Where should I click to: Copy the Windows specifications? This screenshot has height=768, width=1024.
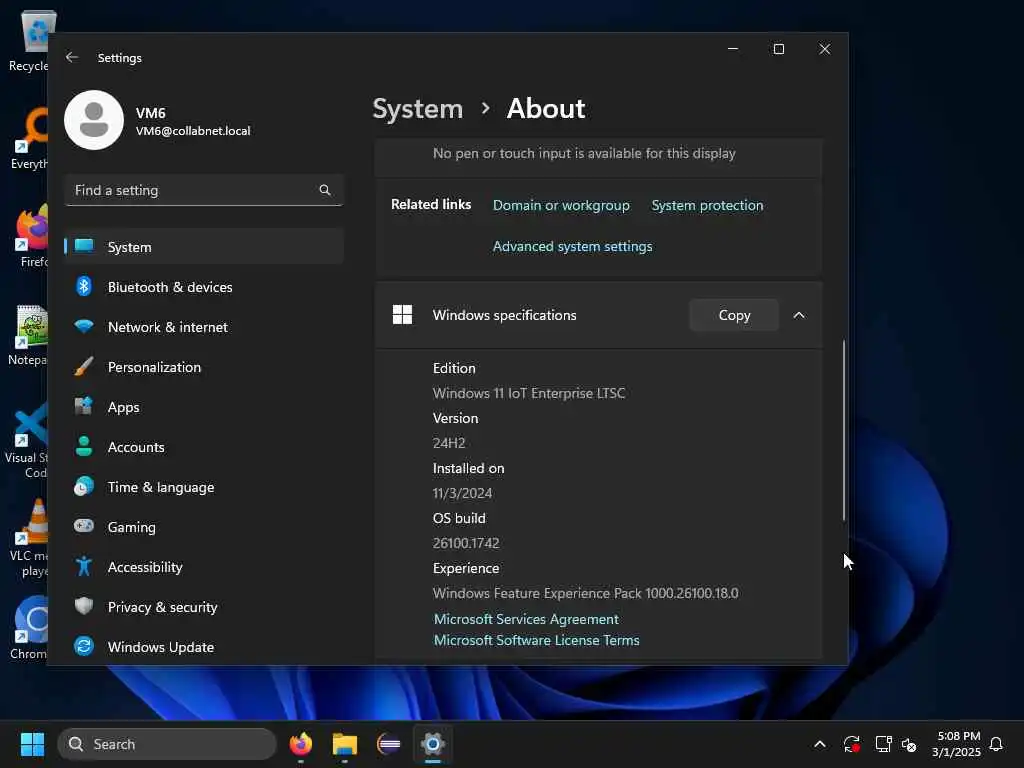click(x=734, y=315)
